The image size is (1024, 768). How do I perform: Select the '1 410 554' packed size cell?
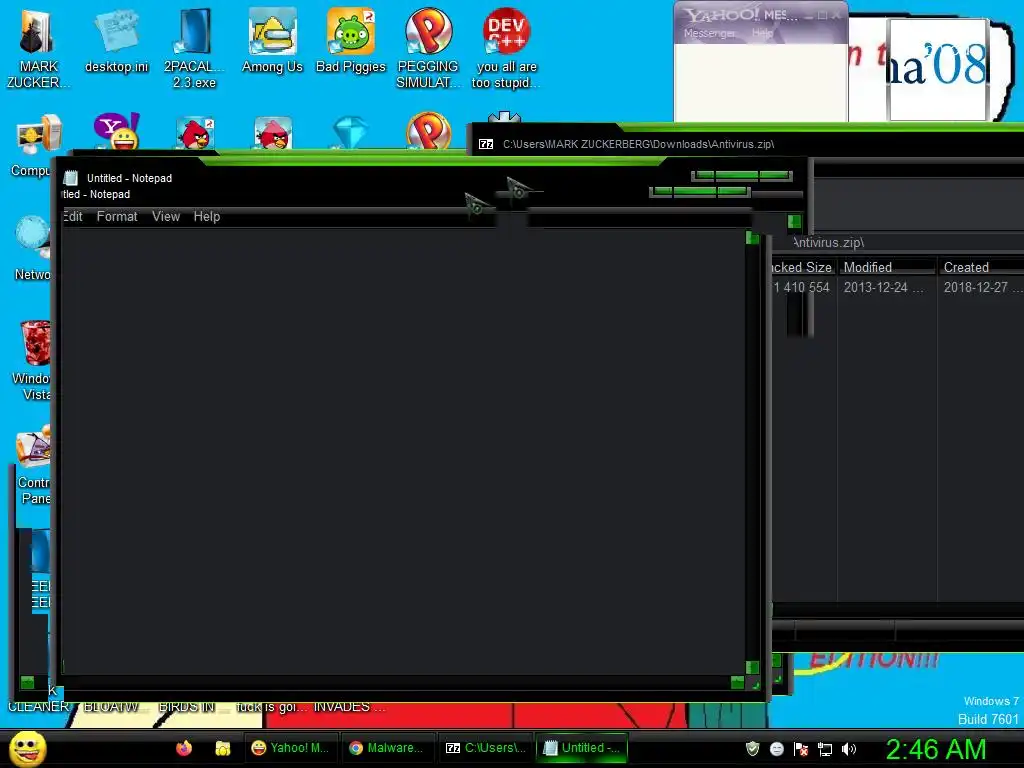(x=801, y=287)
